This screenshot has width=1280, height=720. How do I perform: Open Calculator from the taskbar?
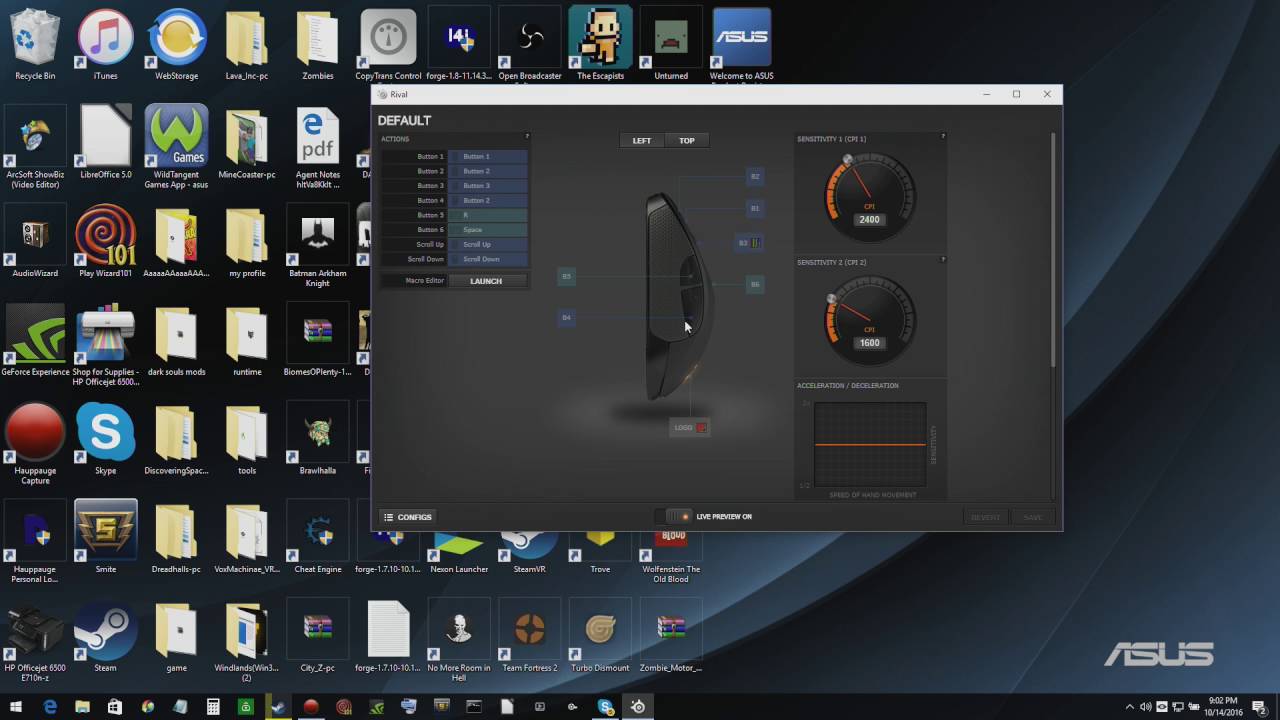pyautogui.click(x=213, y=706)
